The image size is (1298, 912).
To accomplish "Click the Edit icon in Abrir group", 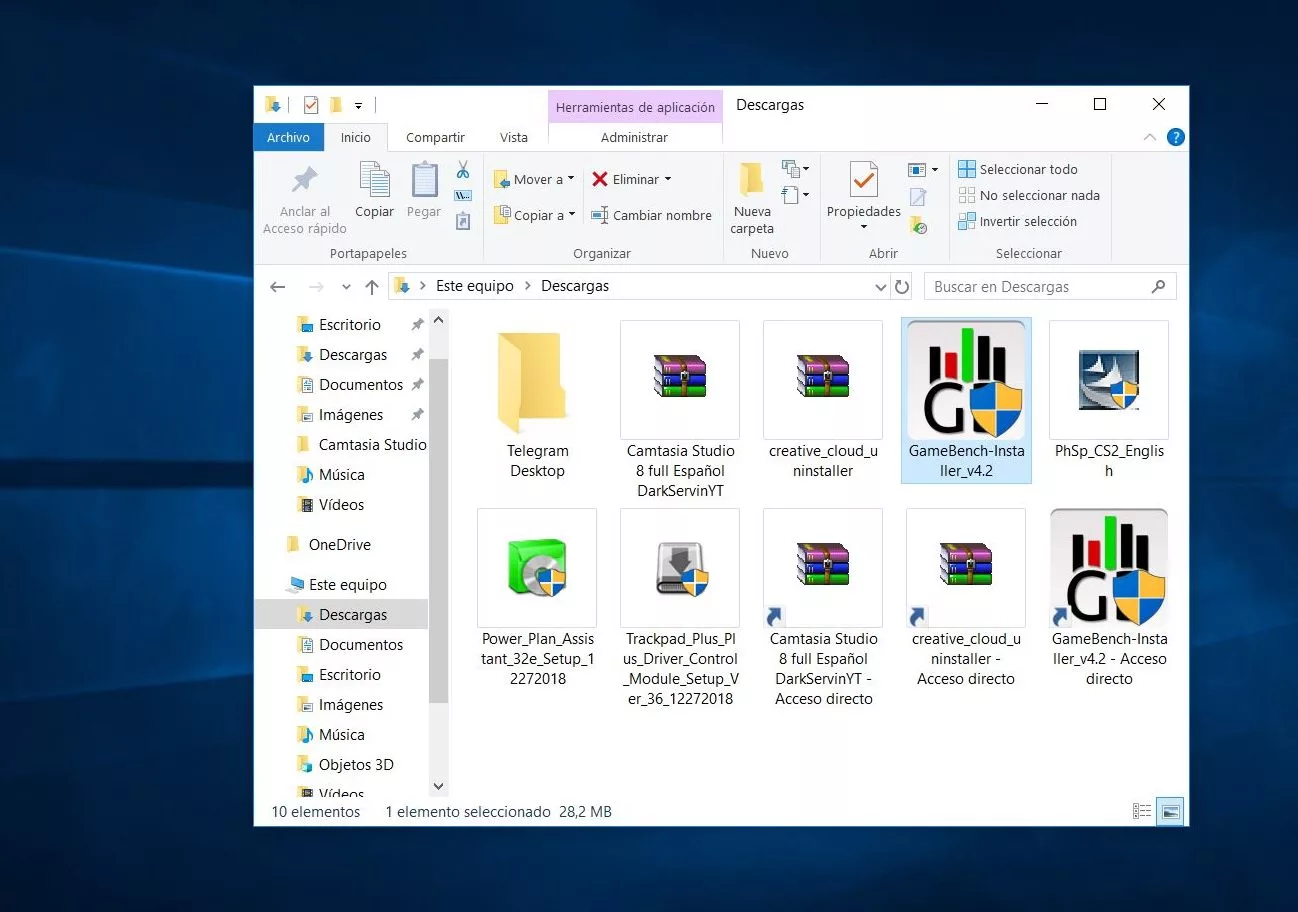I will point(917,197).
